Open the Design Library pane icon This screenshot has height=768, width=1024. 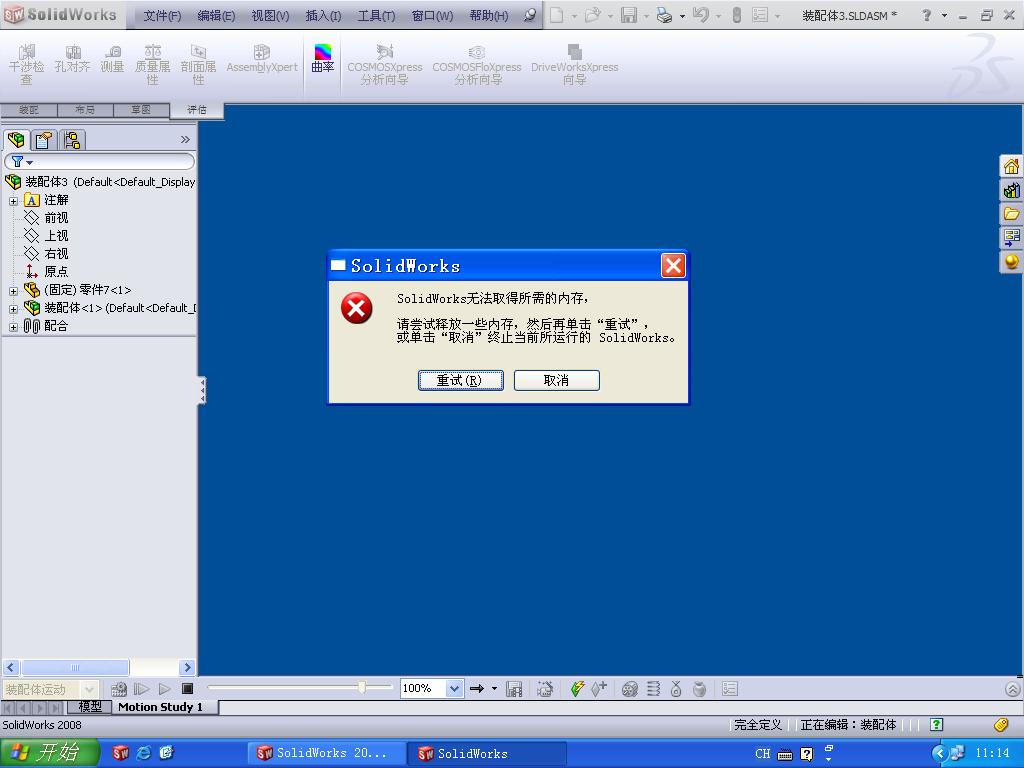[x=1011, y=190]
